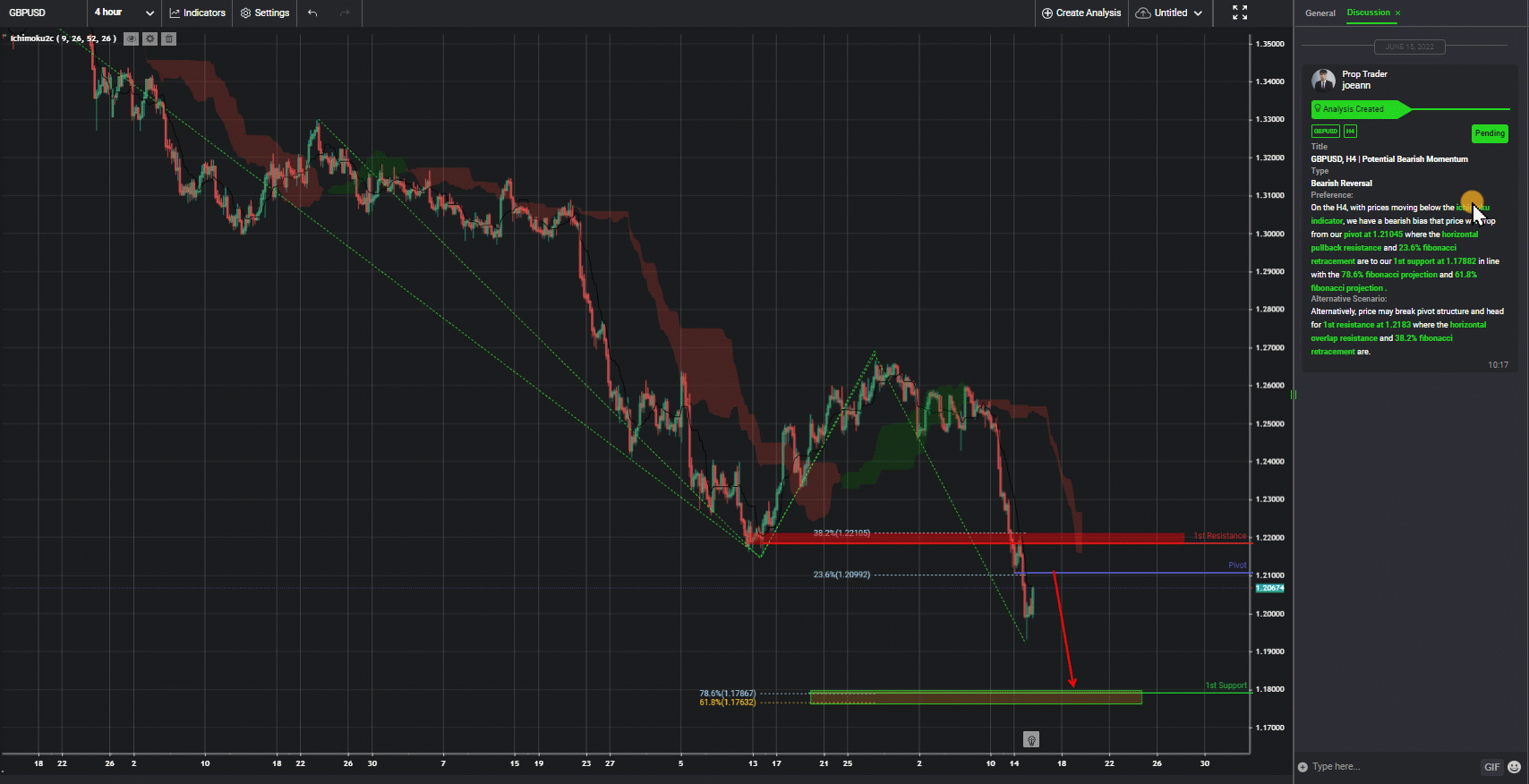Click the 1.17000 price axis label
Image resolution: width=1529 pixels, height=784 pixels.
(x=1269, y=728)
